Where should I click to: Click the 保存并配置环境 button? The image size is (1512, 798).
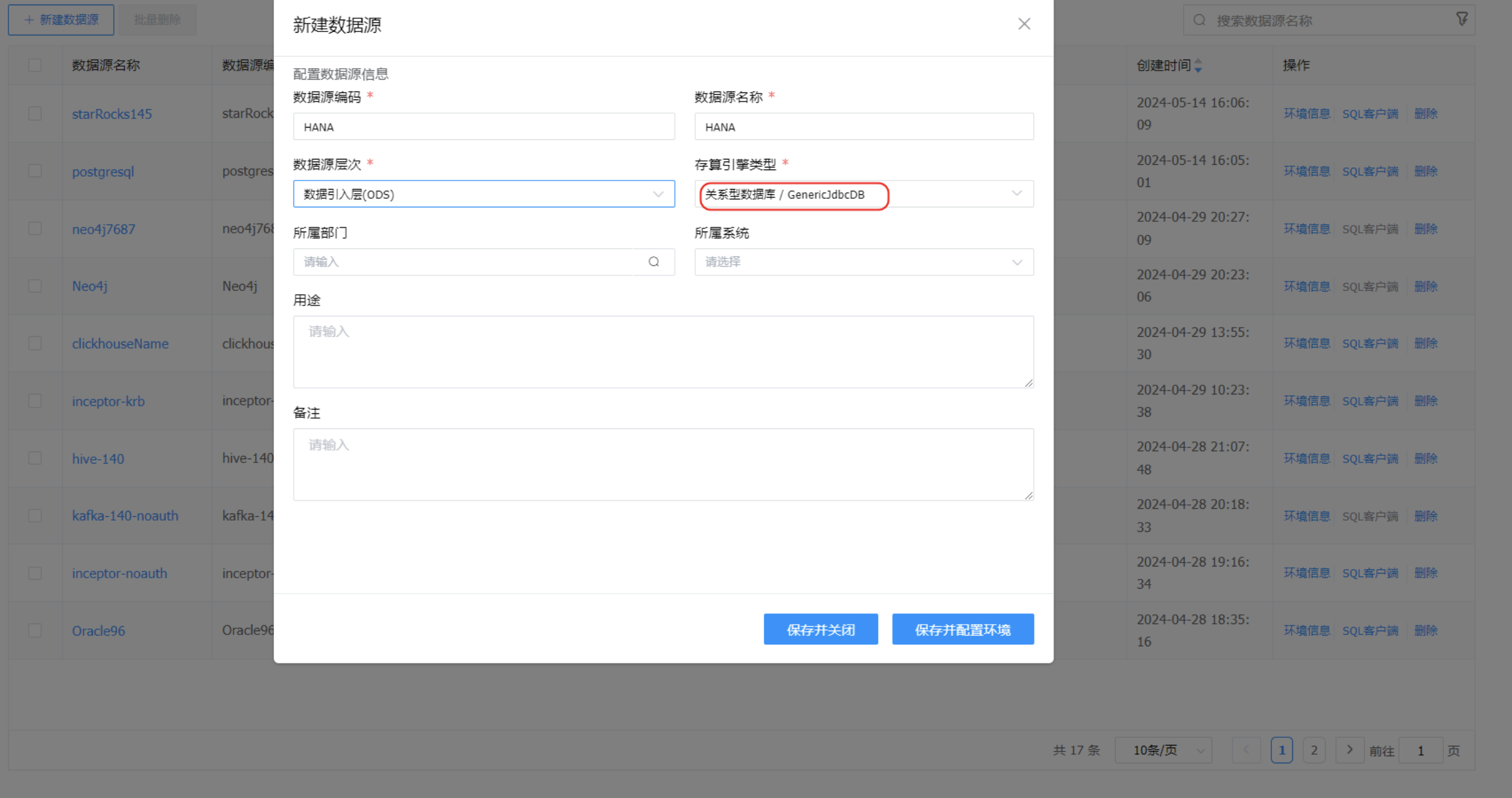(963, 629)
